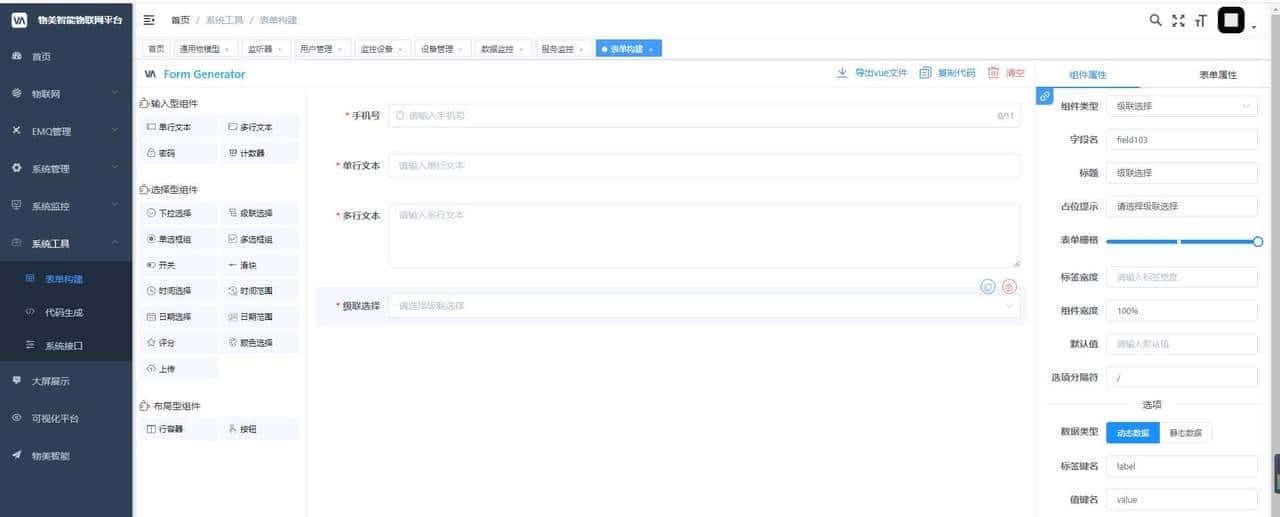Open 代码生成 in the sidebar

coord(64,313)
